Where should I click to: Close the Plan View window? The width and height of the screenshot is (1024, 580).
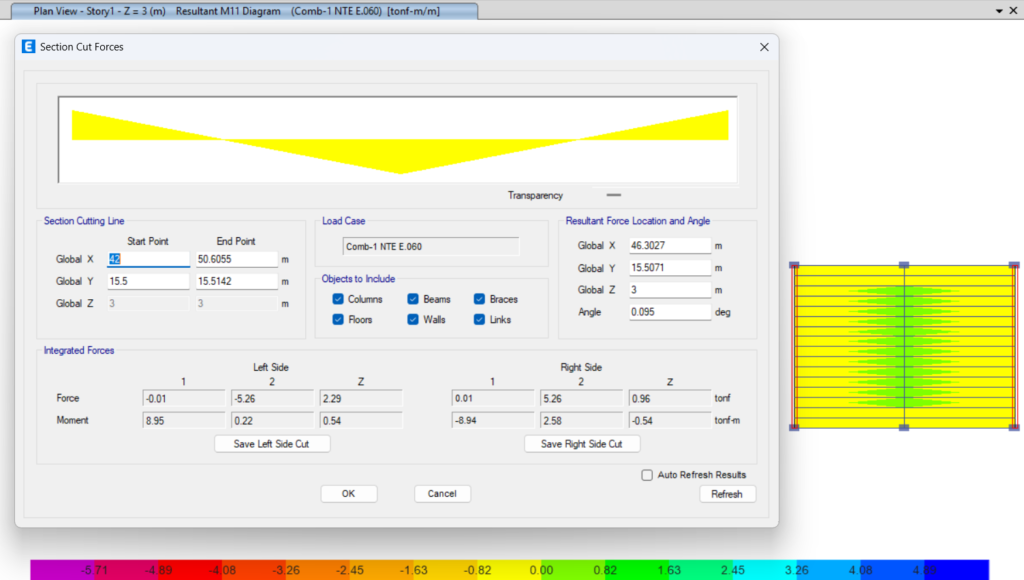[1014, 10]
